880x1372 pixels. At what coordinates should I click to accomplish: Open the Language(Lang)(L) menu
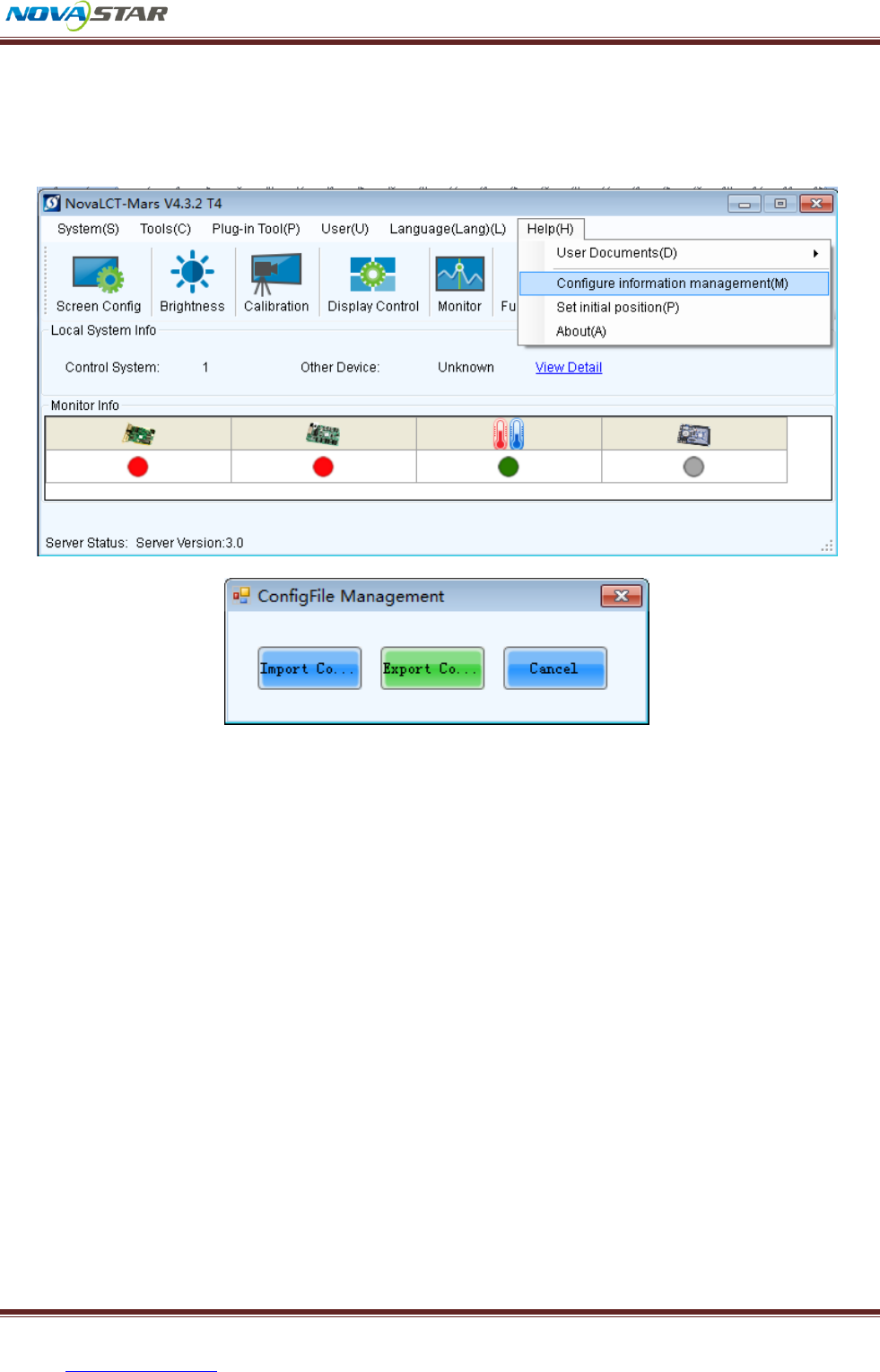click(448, 229)
